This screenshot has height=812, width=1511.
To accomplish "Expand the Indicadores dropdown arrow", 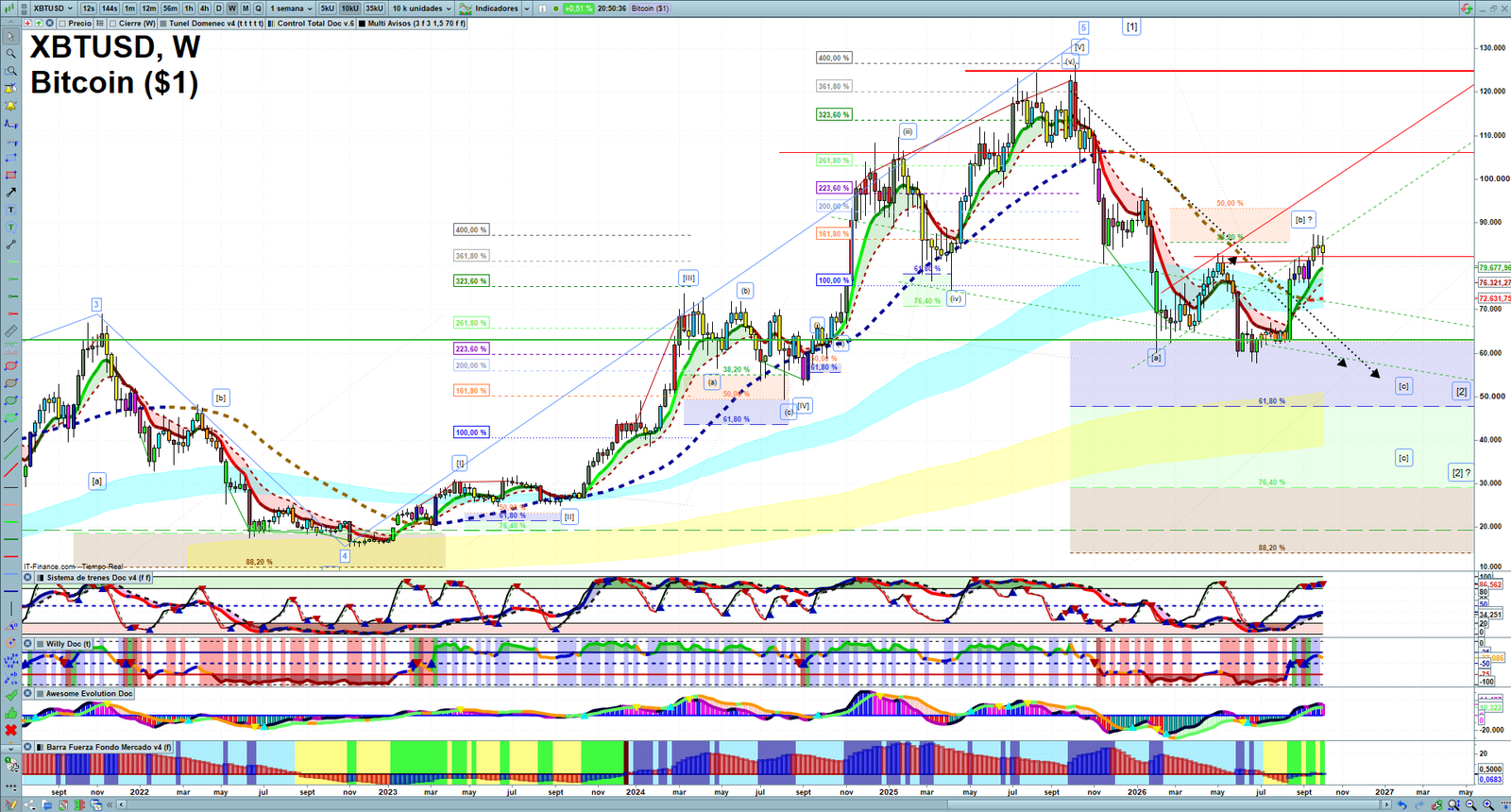I will [527, 8].
